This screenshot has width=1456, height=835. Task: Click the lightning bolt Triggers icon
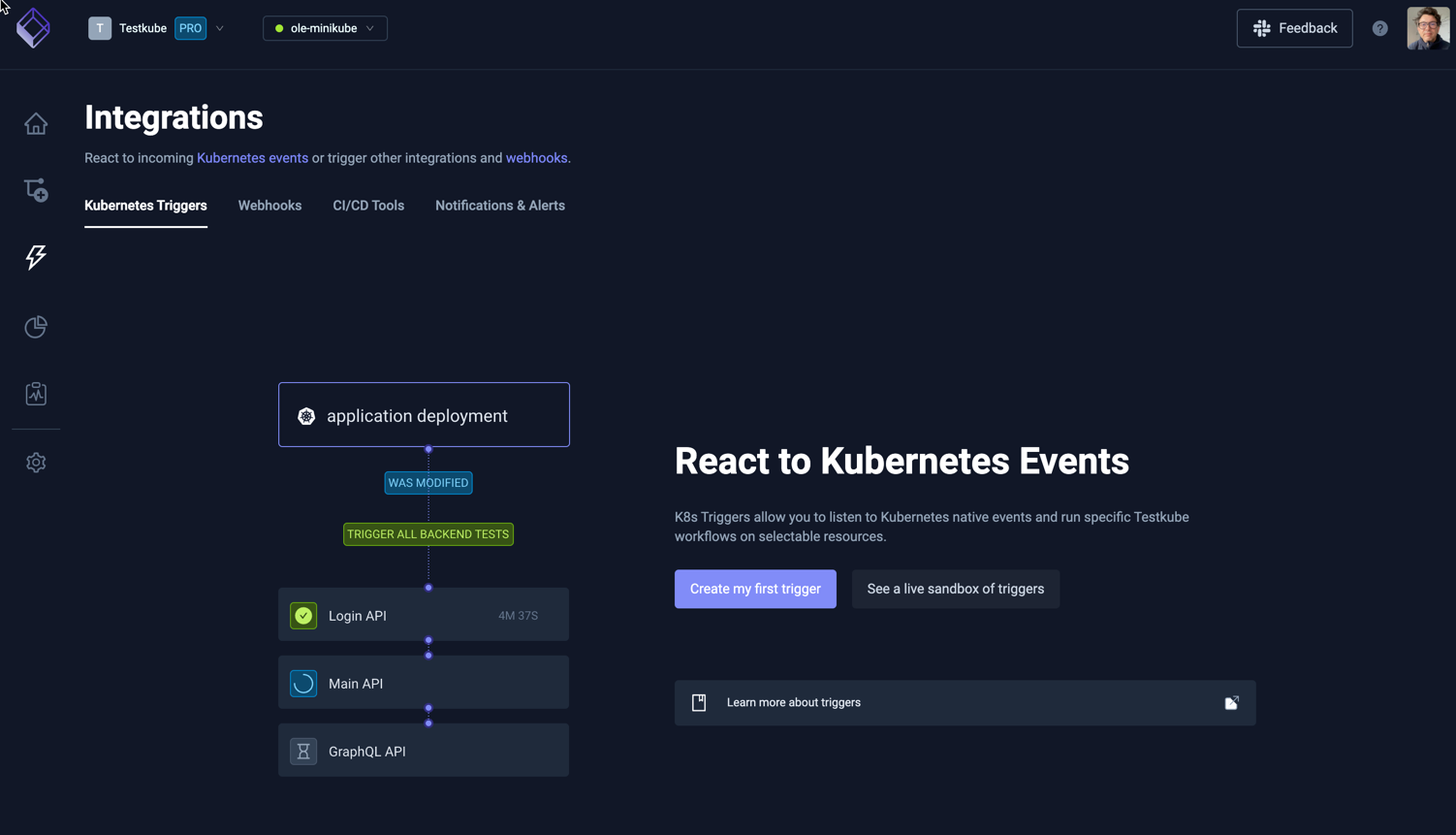(x=35, y=257)
